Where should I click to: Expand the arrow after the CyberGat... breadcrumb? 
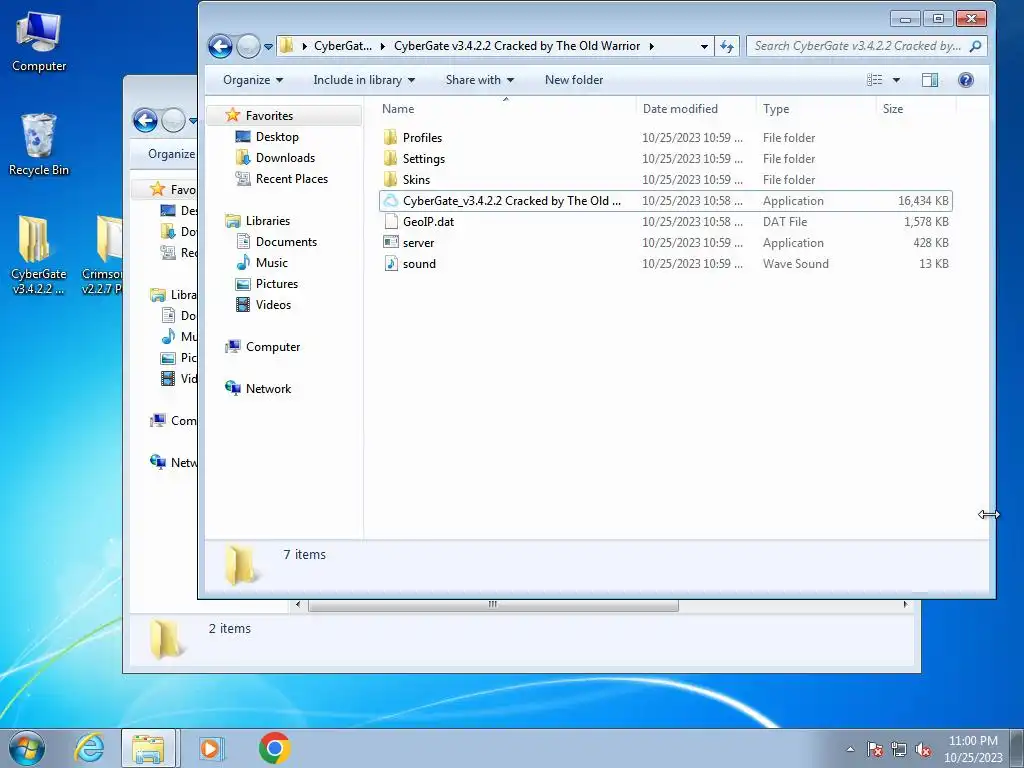(383, 46)
